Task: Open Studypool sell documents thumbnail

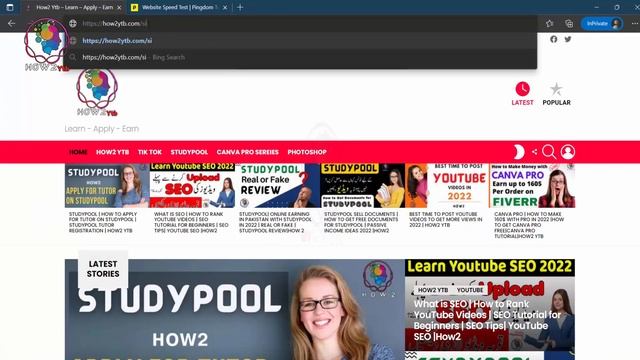Action: point(362,186)
